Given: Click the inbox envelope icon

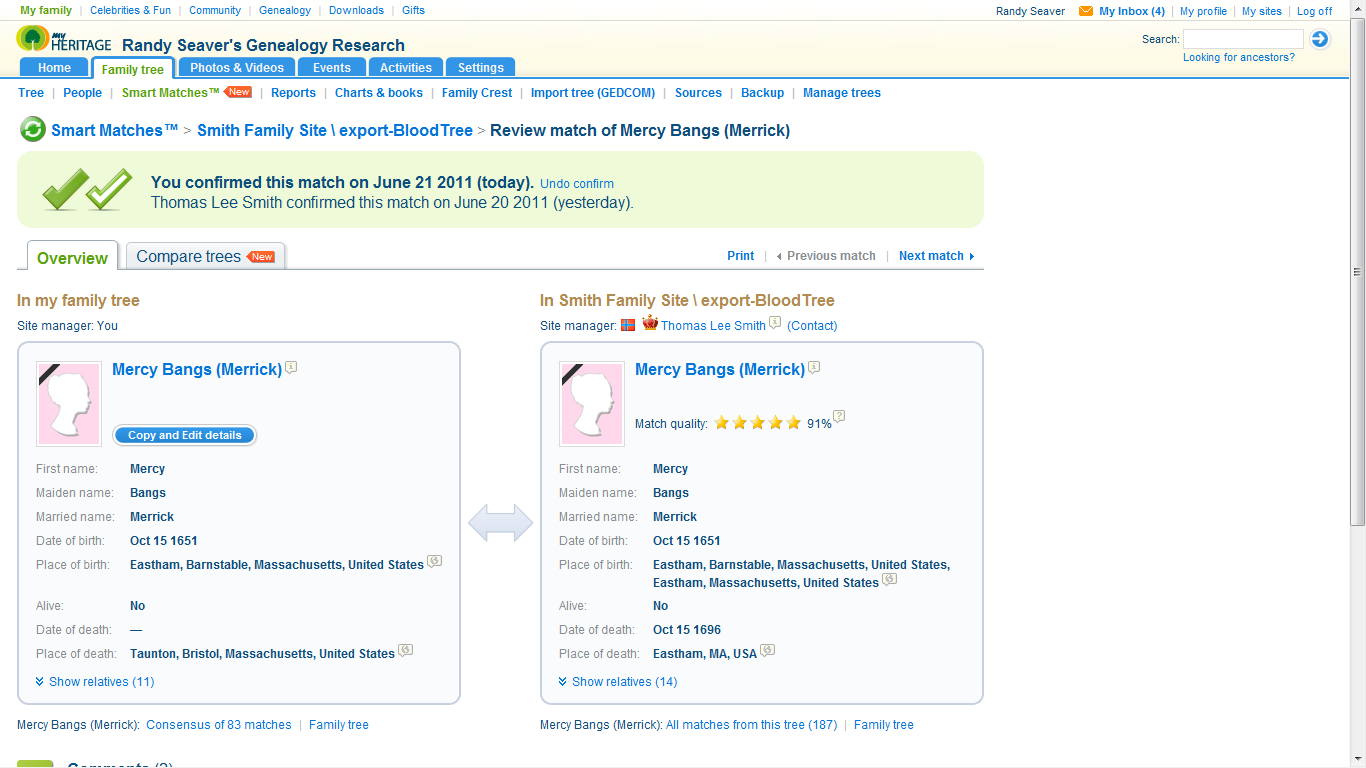Looking at the screenshot, I should [x=1086, y=11].
